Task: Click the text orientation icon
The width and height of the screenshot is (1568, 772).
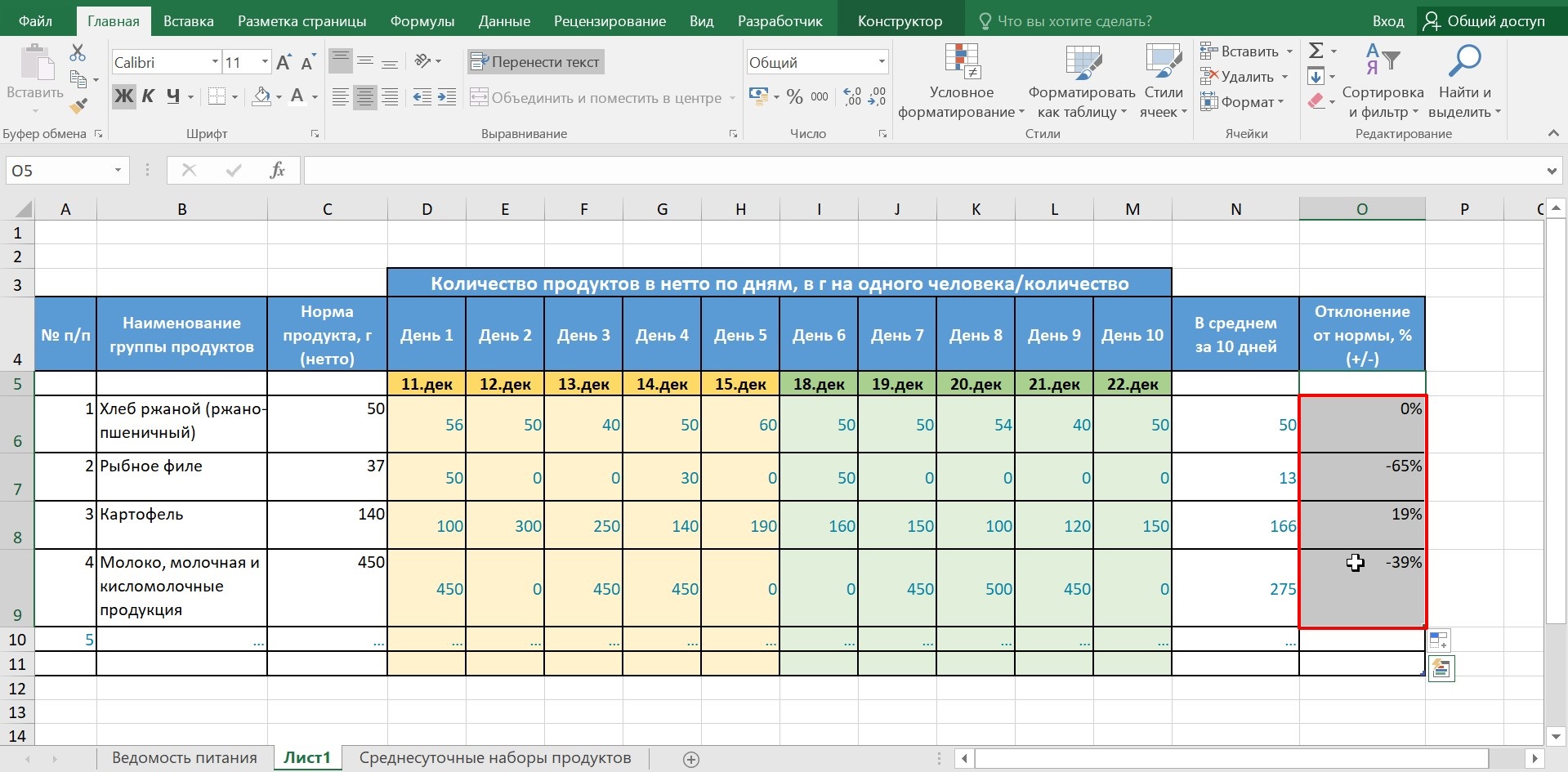Action: (x=422, y=61)
